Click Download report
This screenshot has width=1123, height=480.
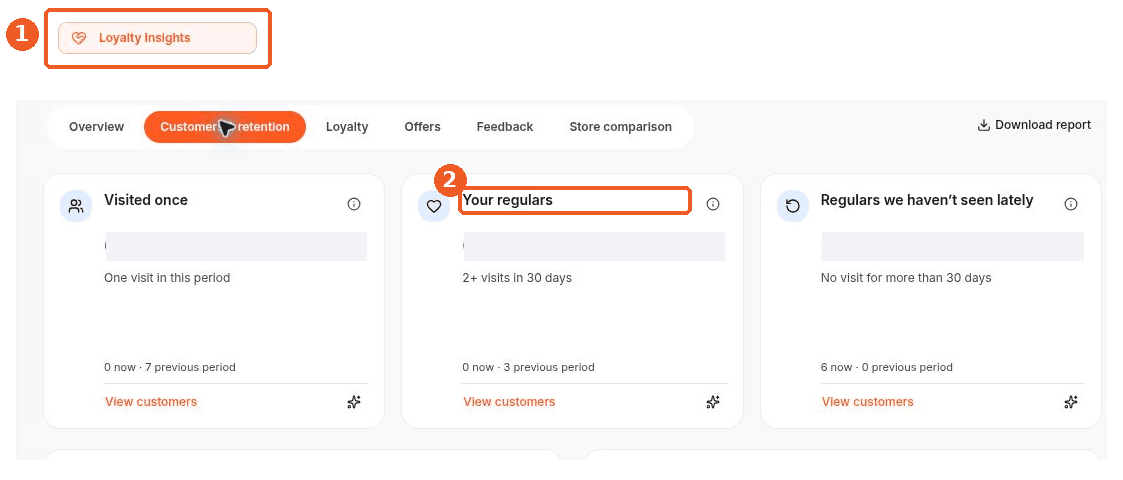coord(1034,125)
